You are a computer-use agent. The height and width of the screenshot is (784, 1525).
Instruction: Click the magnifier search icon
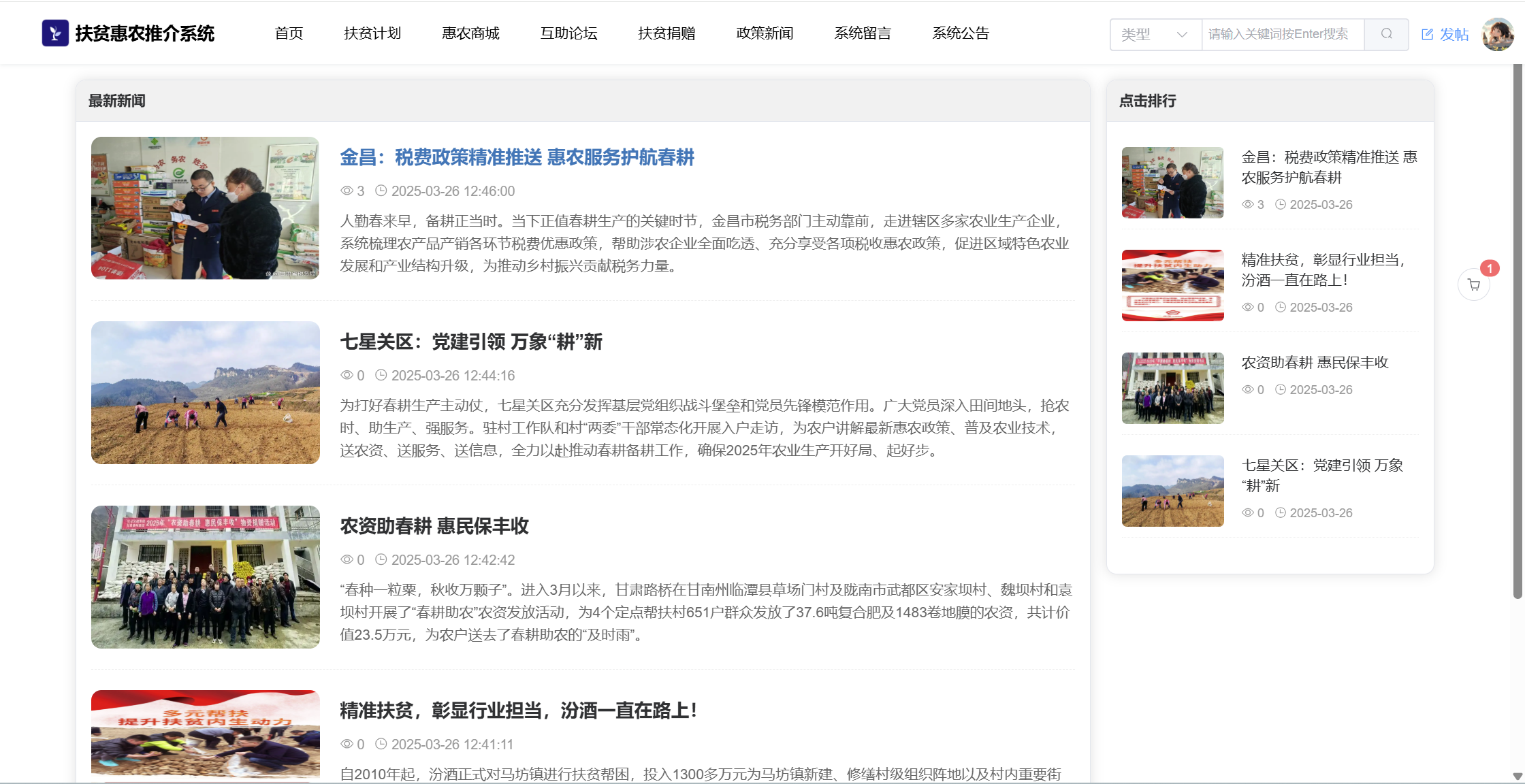pyautogui.click(x=1386, y=34)
